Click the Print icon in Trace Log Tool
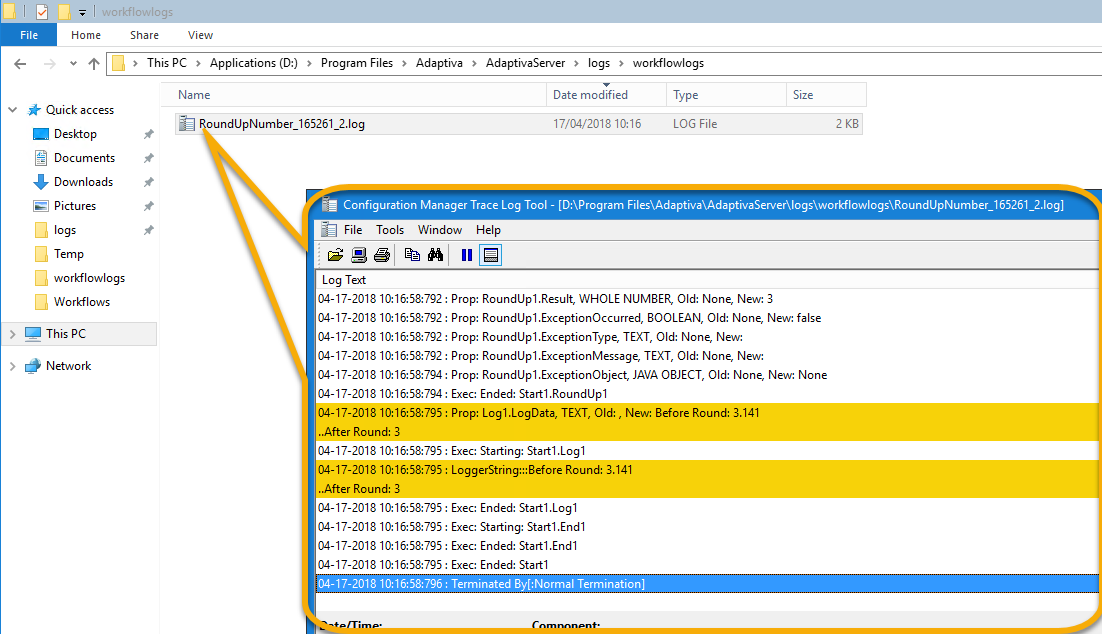The width and height of the screenshot is (1102, 634). [382, 255]
